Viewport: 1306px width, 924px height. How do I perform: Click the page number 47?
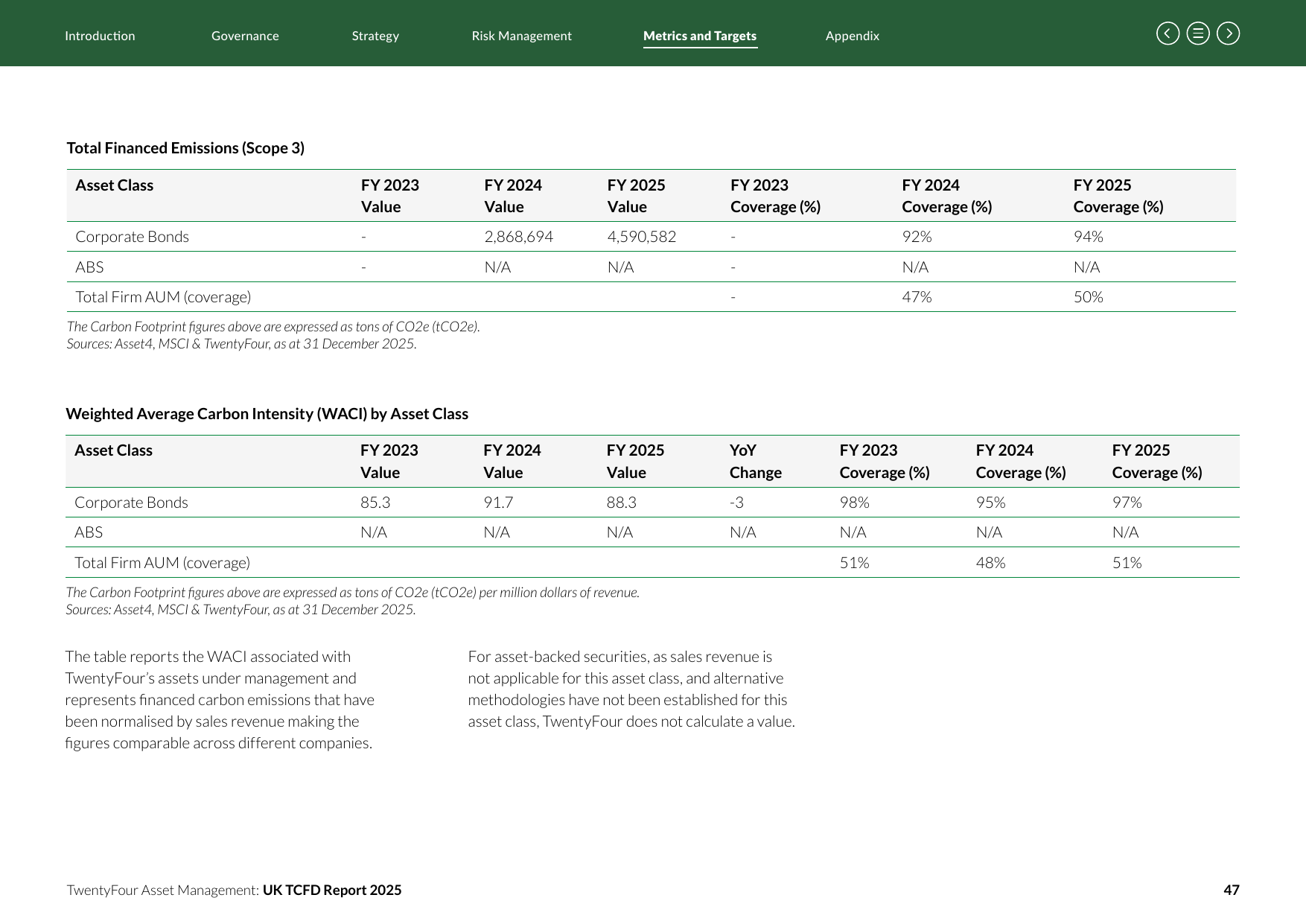point(1232,890)
